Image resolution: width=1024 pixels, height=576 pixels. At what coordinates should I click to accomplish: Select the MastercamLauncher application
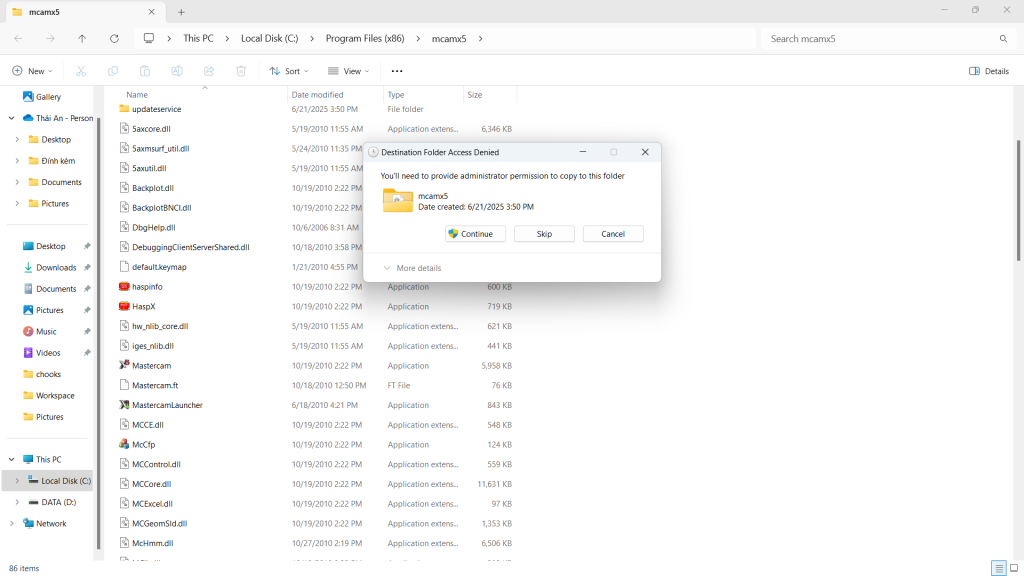(x=161, y=405)
